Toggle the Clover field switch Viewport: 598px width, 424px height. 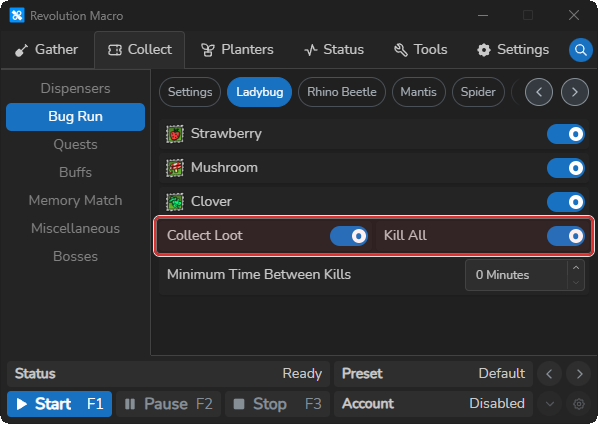click(566, 202)
